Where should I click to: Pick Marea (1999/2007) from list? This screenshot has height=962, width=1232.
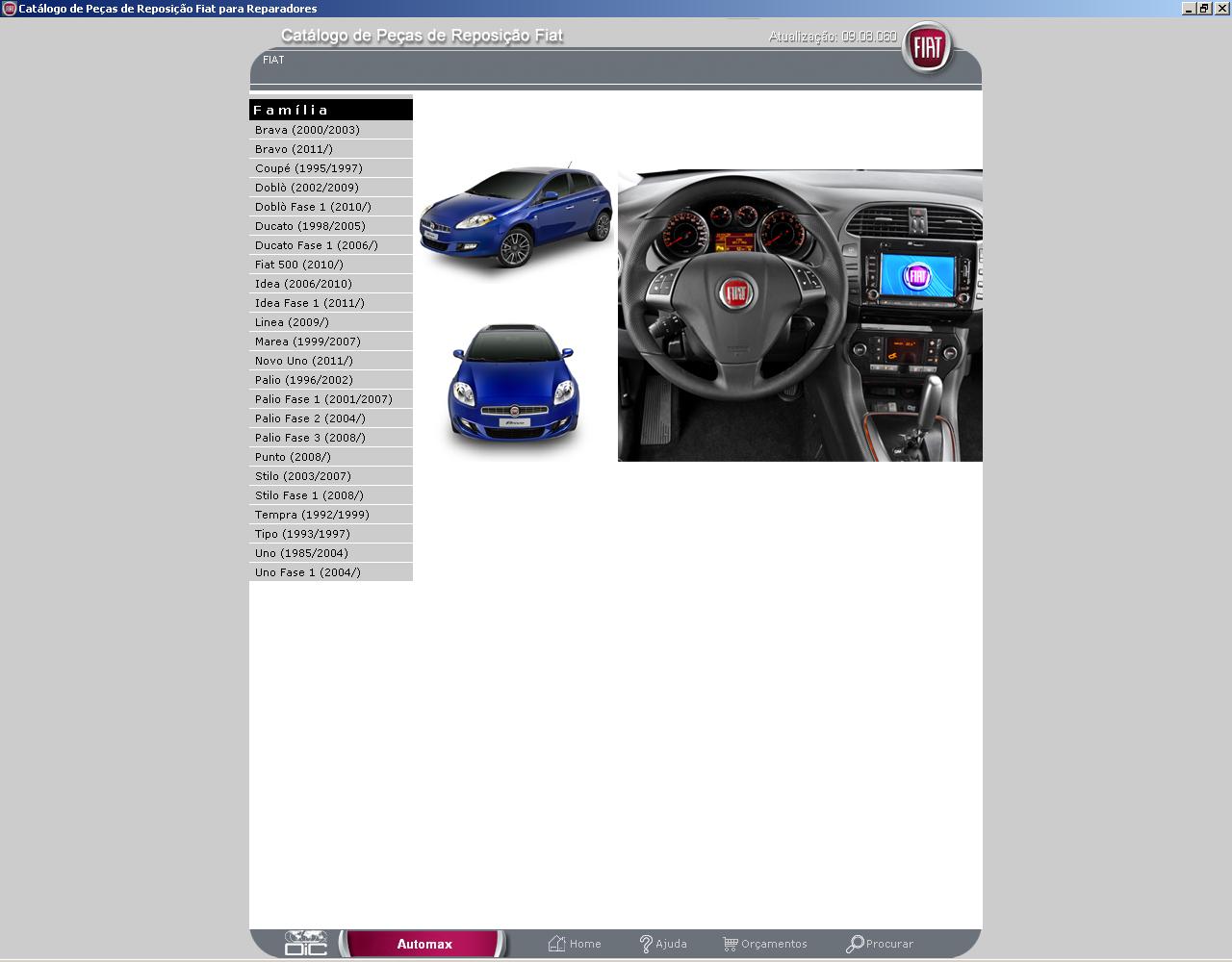(331, 342)
